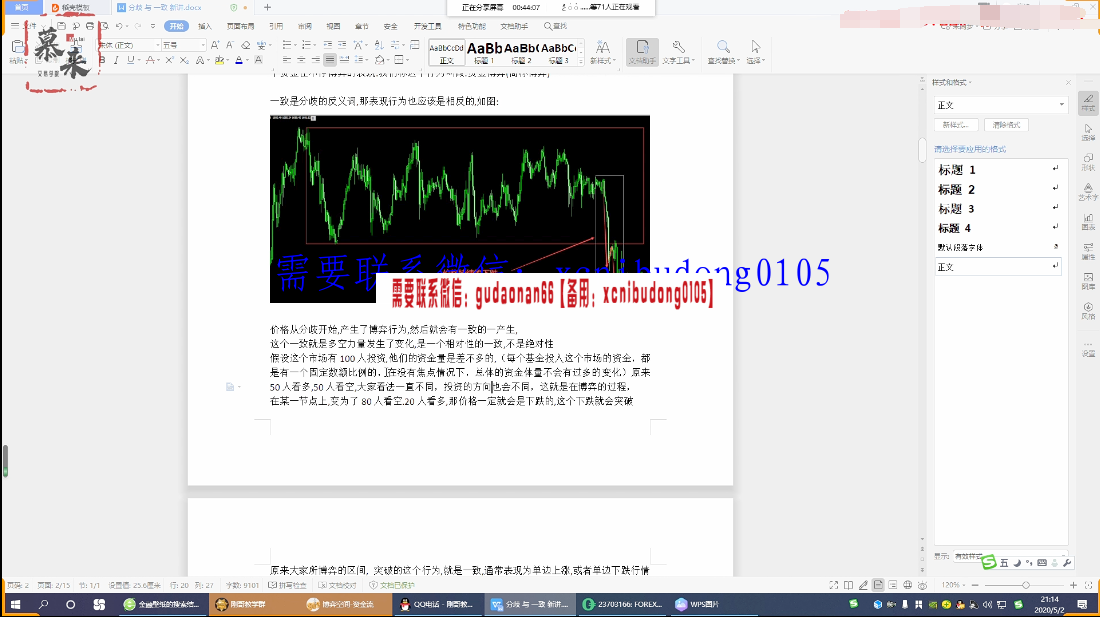Toggle spell check (拼写检查) in status bar
This screenshot has width=1100, height=617.
tap(288, 585)
